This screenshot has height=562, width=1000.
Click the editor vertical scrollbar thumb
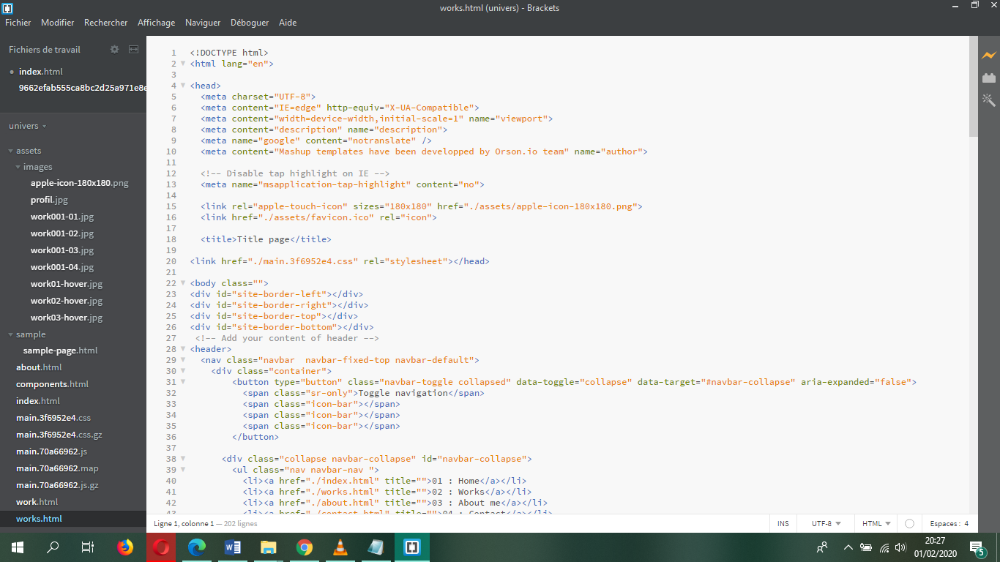[x=973, y=86]
